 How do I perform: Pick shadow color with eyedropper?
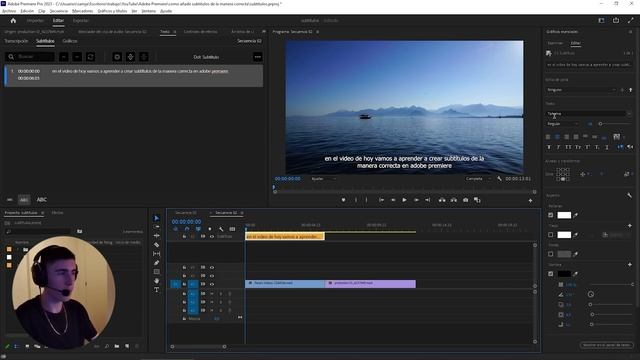pos(576,274)
